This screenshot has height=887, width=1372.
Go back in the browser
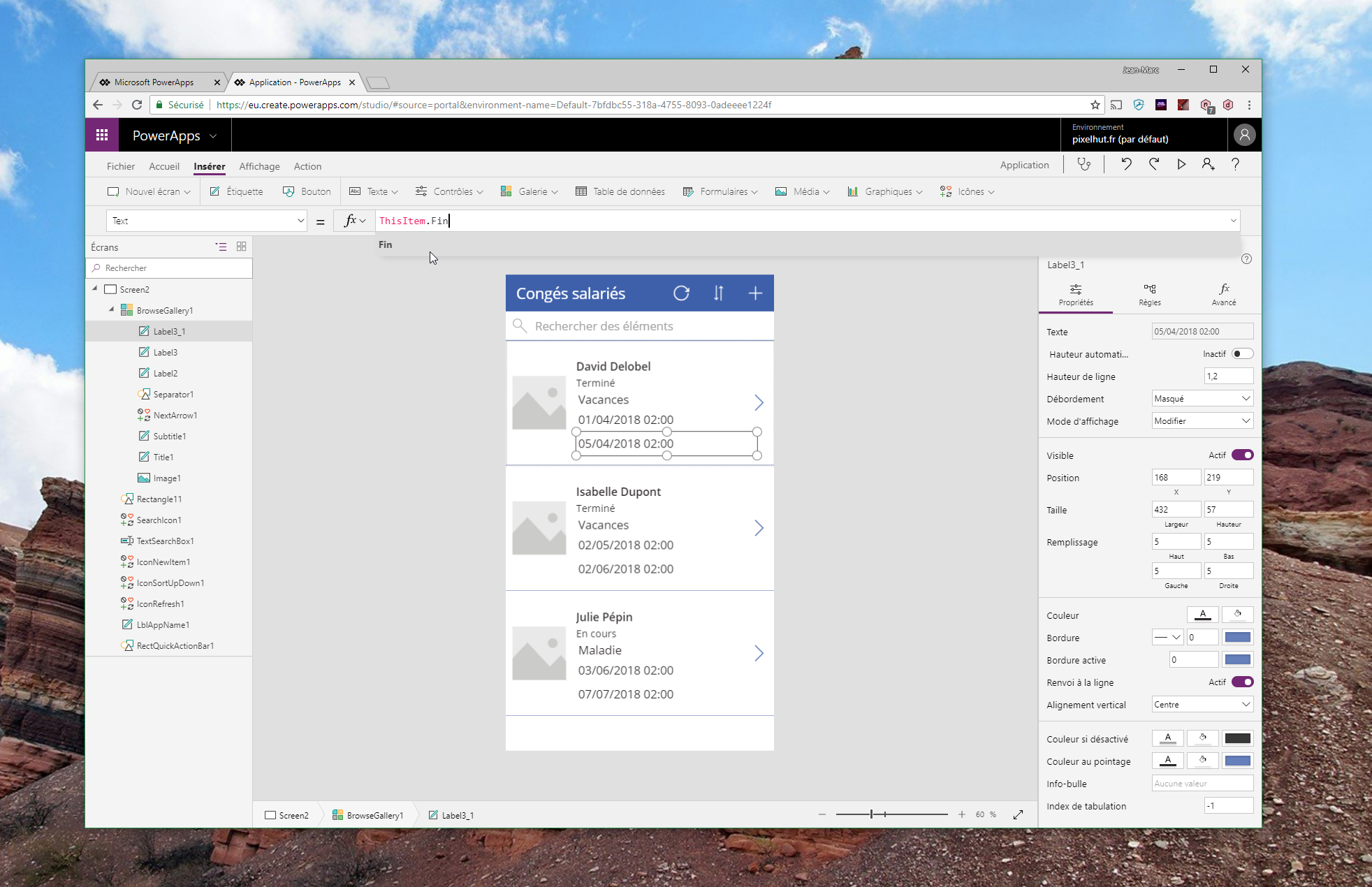coord(97,105)
